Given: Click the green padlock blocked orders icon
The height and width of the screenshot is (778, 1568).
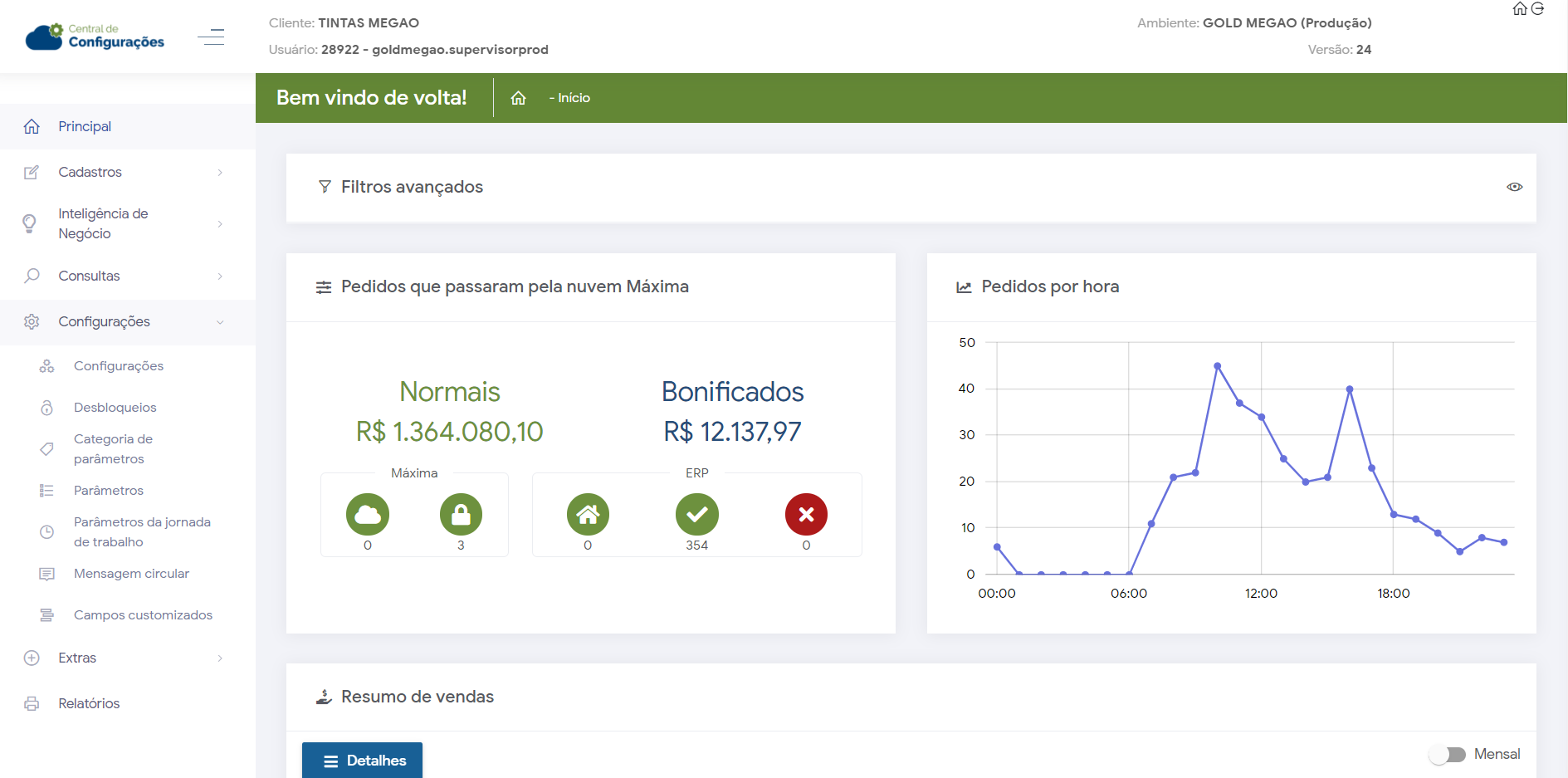Looking at the screenshot, I should click(461, 515).
